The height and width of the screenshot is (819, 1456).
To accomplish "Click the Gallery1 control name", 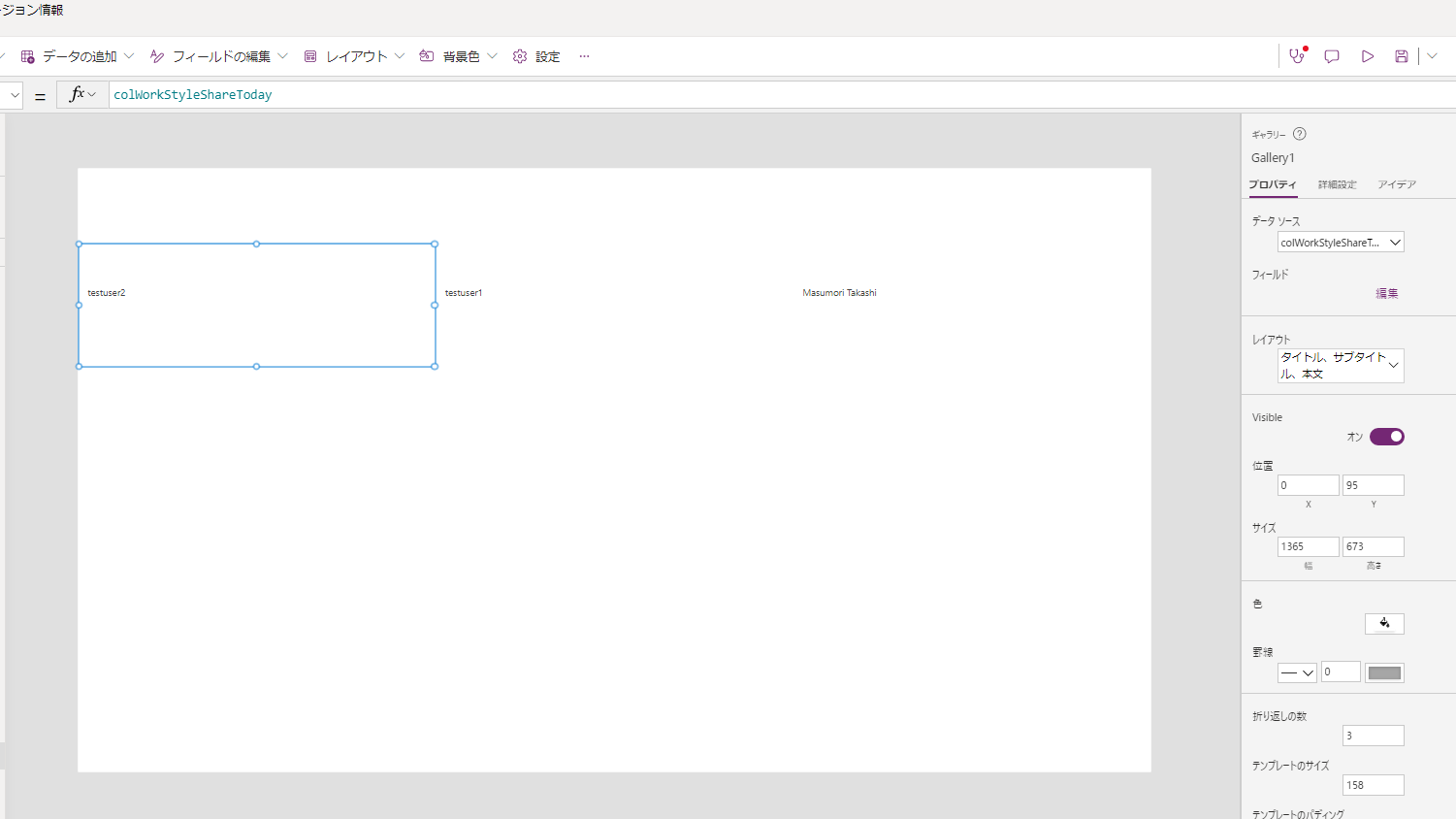I will (x=1273, y=157).
